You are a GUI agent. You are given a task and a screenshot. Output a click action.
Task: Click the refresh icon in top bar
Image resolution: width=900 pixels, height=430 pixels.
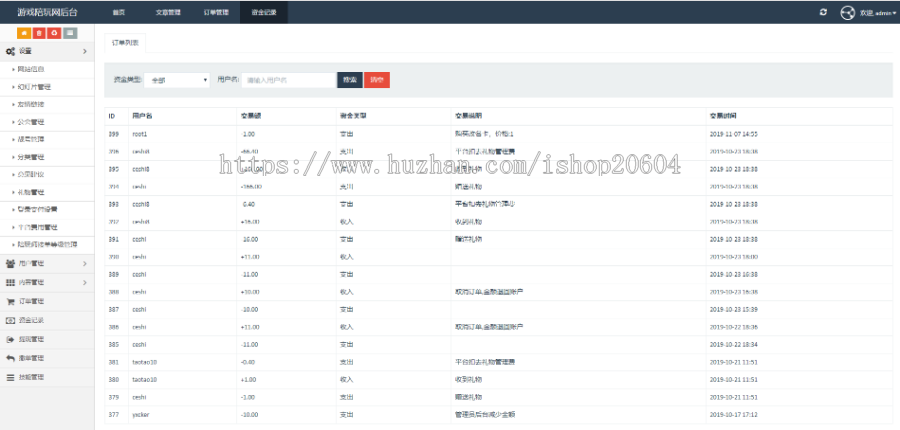click(824, 12)
